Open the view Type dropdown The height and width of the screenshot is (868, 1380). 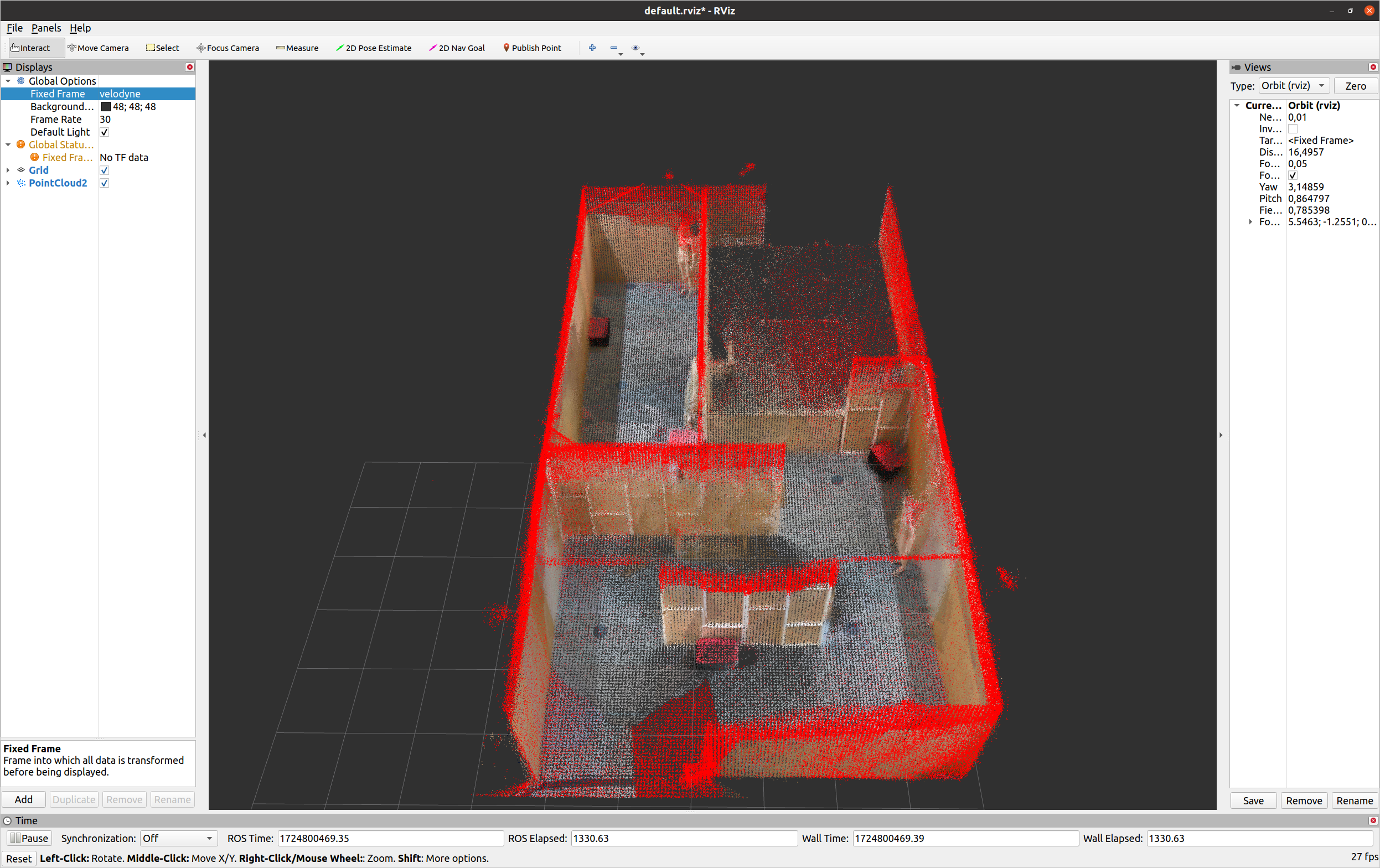1294,86
